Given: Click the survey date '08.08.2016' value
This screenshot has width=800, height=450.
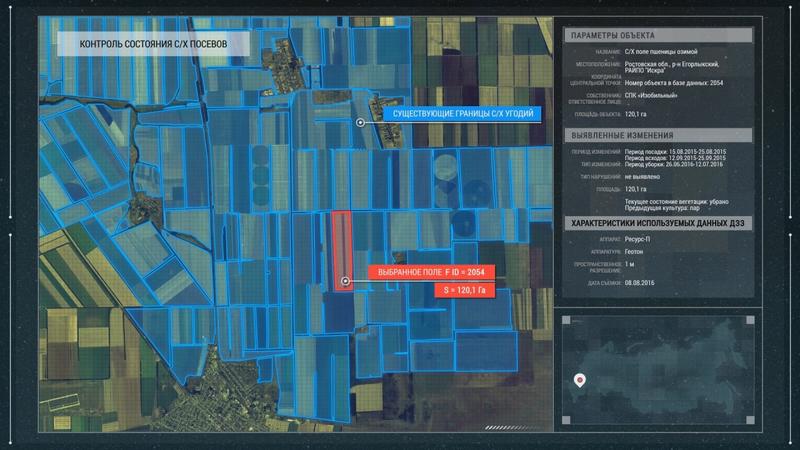Looking at the screenshot, I should [x=642, y=283].
